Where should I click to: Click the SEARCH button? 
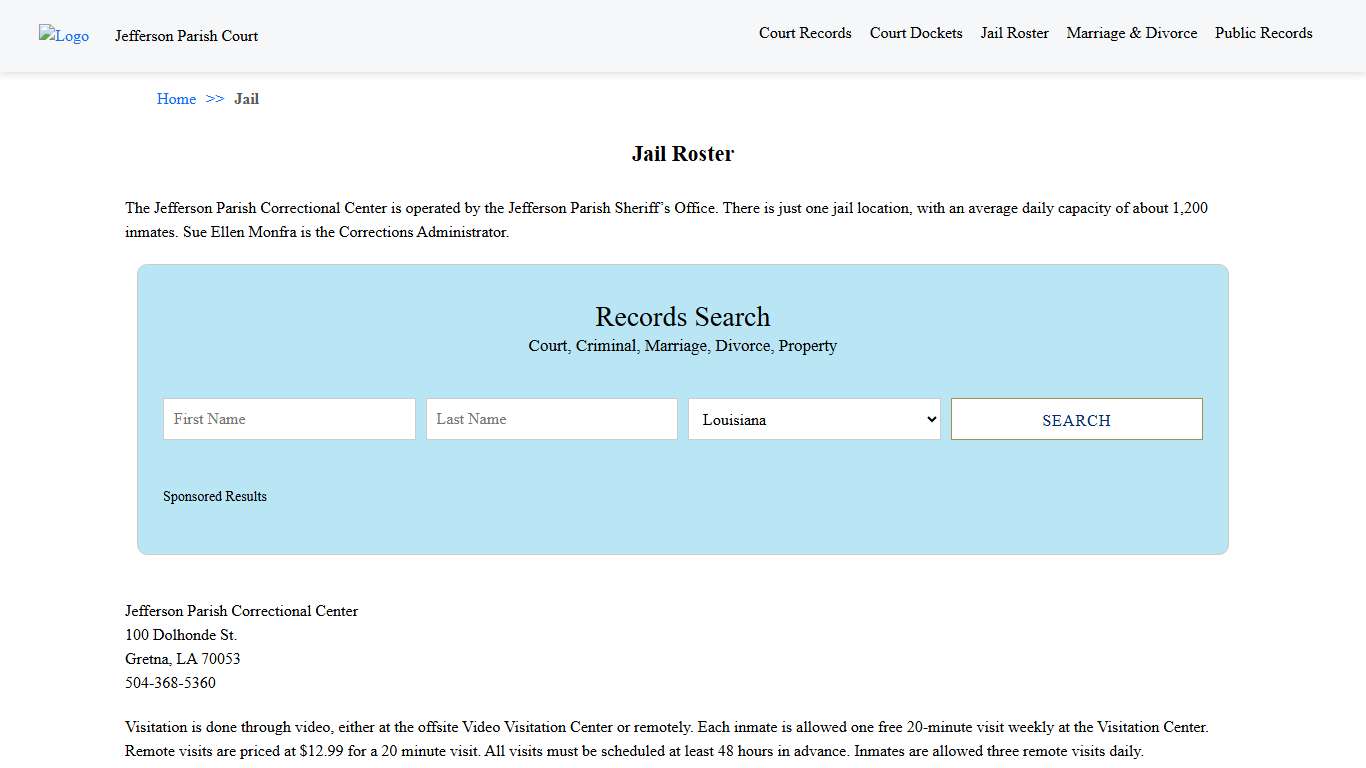[x=1076, y=419]
